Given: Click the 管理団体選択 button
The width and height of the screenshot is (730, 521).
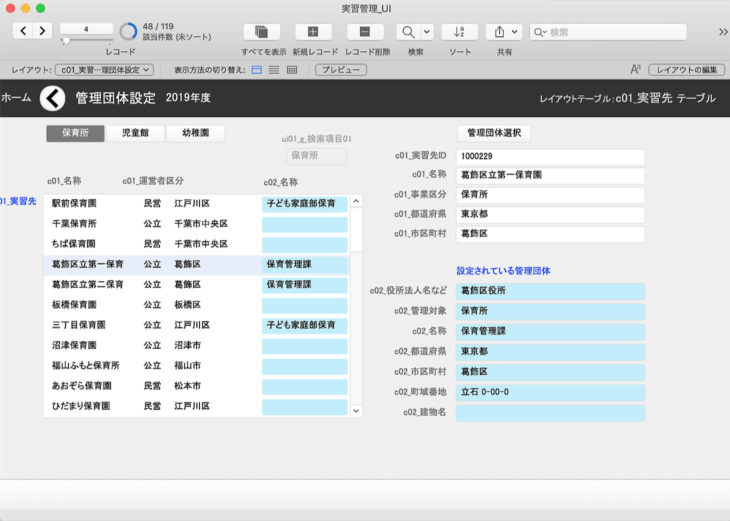Looking at the screenshot, I should (x=493, y=133).
